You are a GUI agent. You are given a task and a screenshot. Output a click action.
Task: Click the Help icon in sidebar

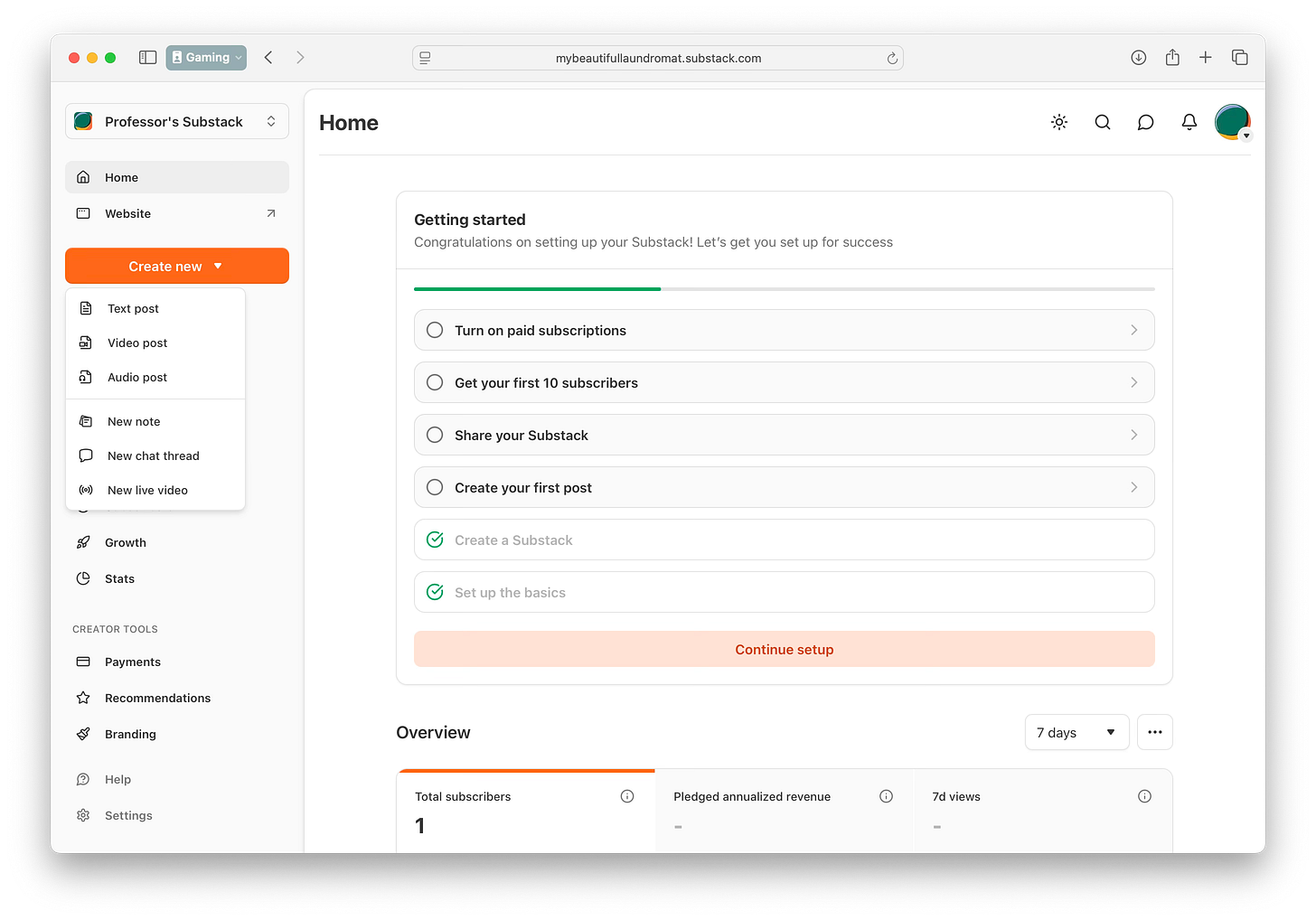tap(83, 779)
